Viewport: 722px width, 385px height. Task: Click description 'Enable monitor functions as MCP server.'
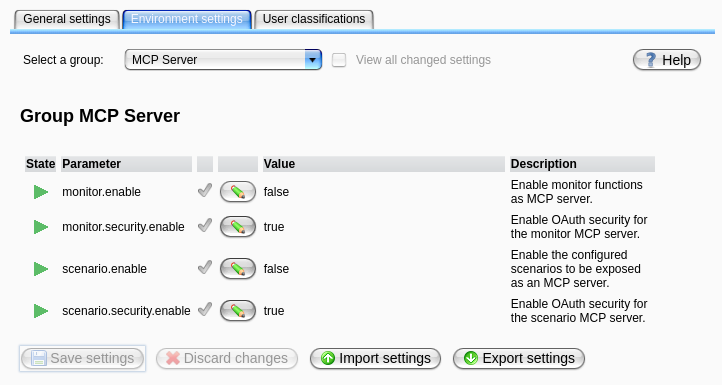coord(576,192)
